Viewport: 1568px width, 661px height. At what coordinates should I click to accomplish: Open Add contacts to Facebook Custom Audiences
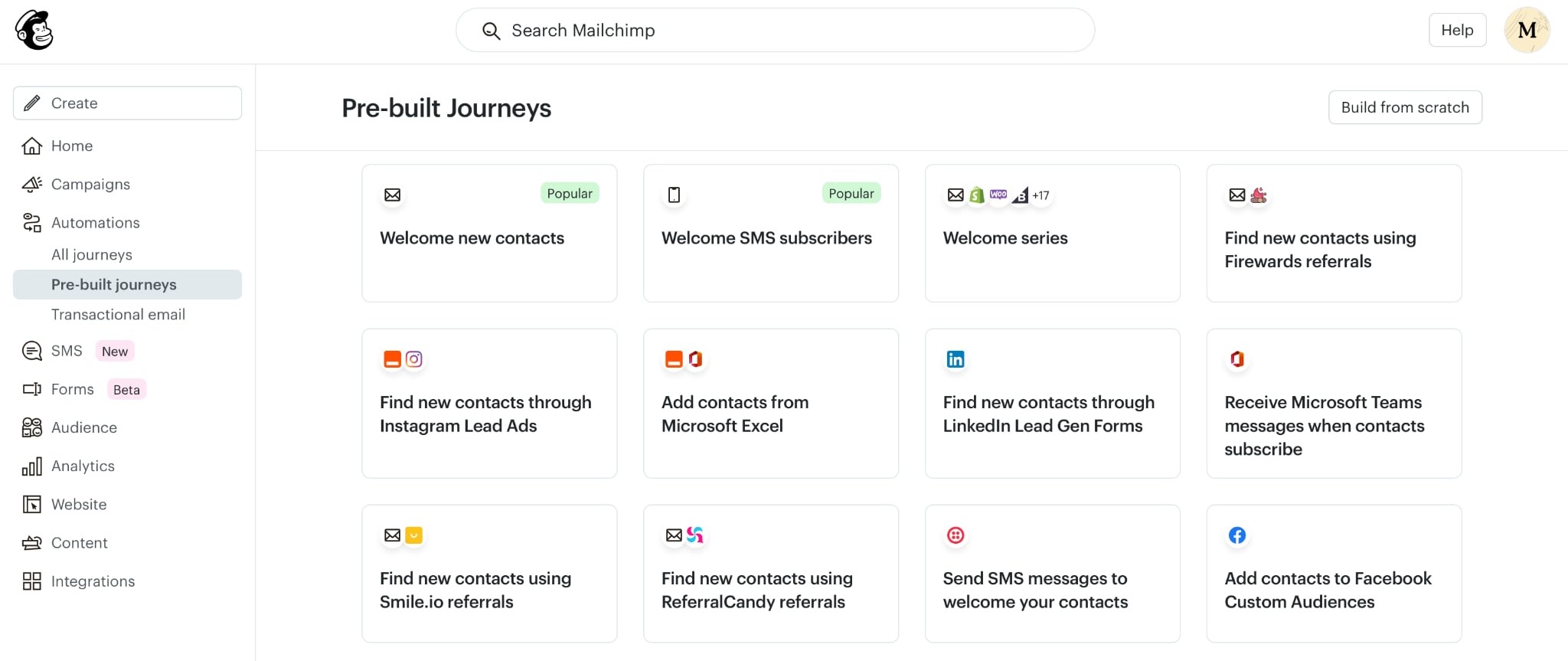[x=1334, y=573]
